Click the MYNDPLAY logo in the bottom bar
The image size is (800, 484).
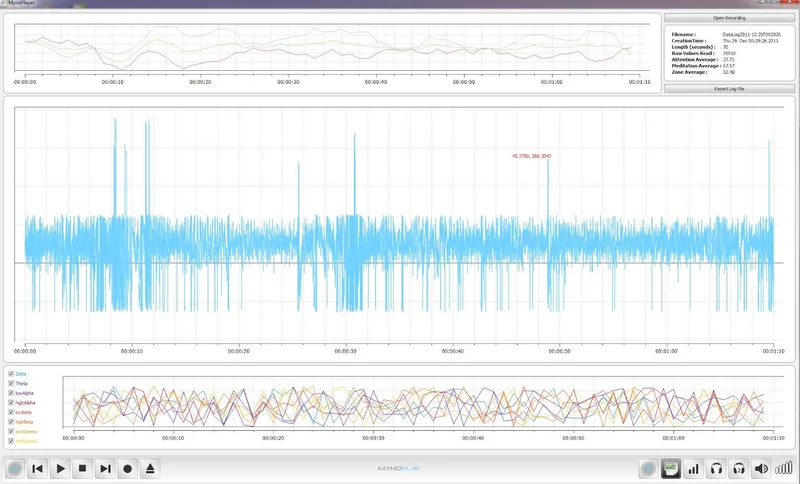(x=399, y=468)
